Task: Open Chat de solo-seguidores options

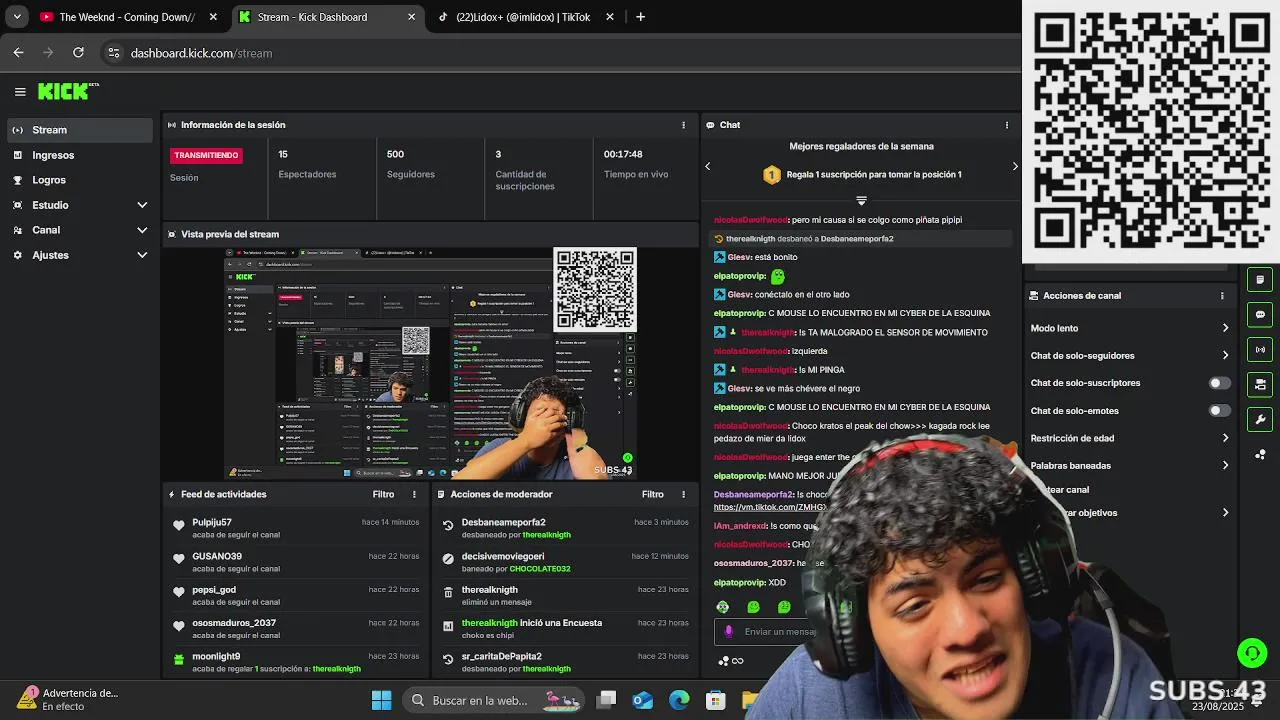Action: pyautogui.click(x=1130, y=356)
